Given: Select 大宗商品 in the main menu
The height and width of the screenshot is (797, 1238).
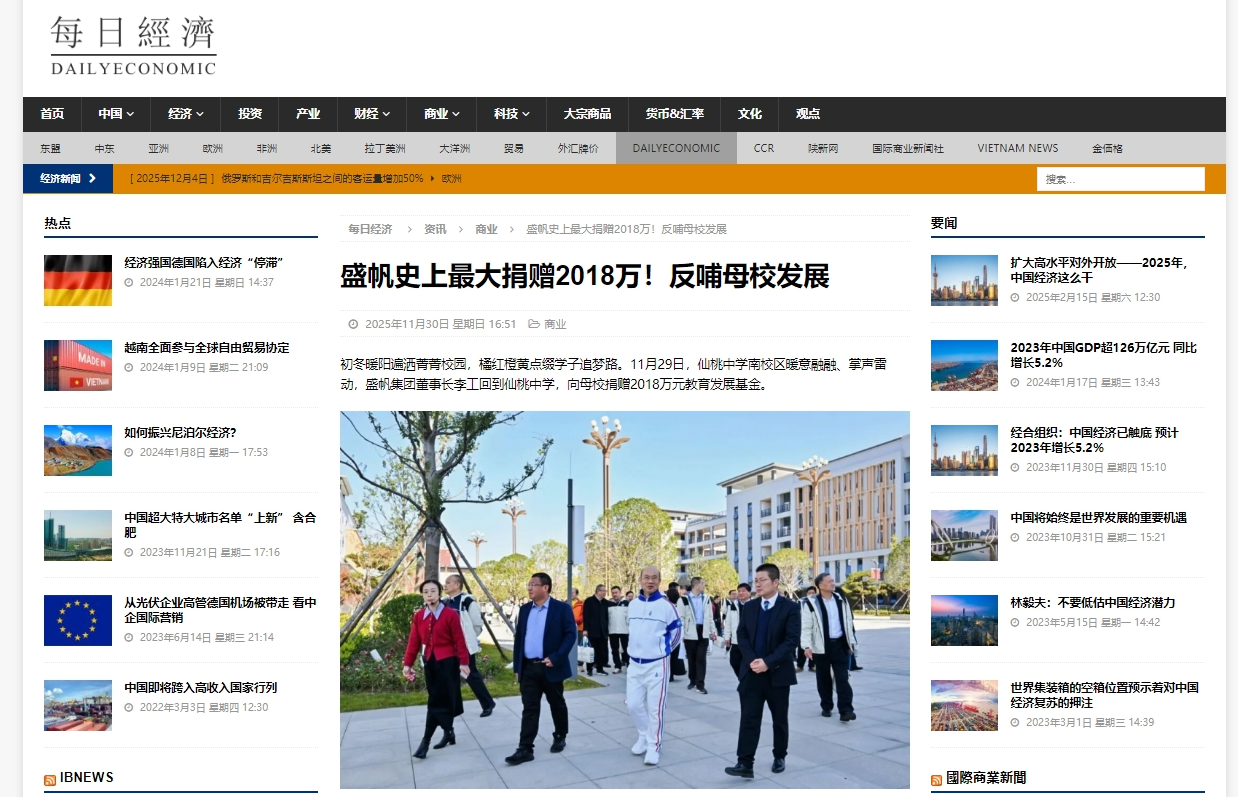Looking at the screenshot, I should tap(587, 114).
